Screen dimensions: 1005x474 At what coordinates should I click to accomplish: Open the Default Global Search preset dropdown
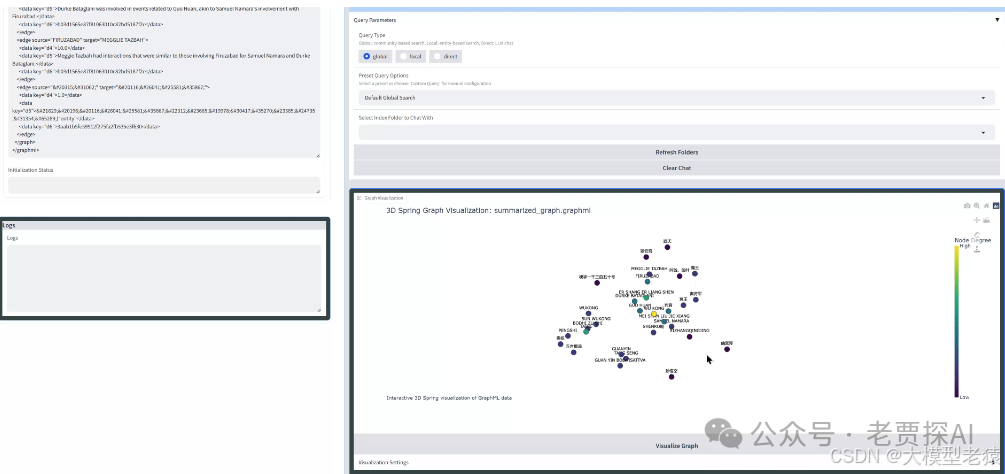(676, 98)
